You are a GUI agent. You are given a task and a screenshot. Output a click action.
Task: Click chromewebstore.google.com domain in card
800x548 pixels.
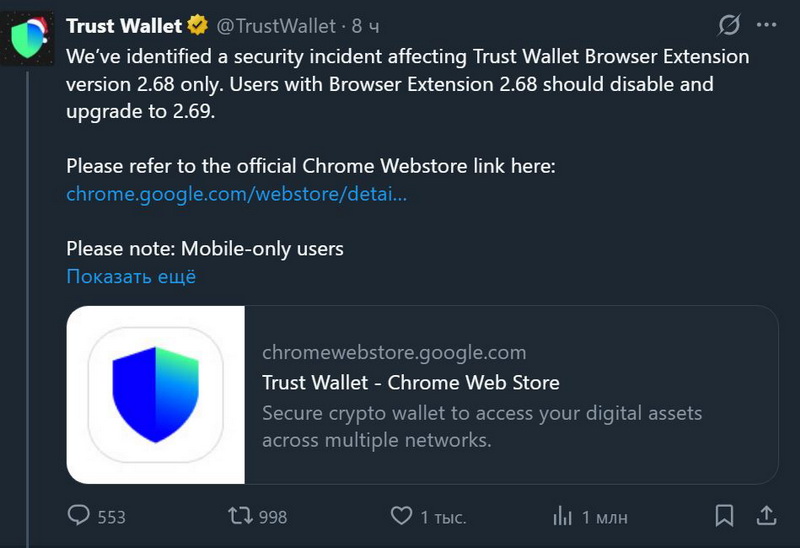pos(393,352)
